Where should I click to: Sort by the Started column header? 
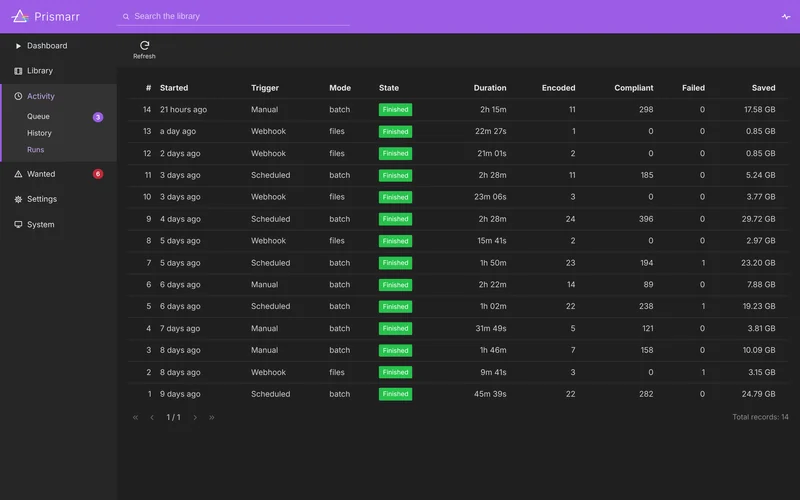[x=174, y=88]
